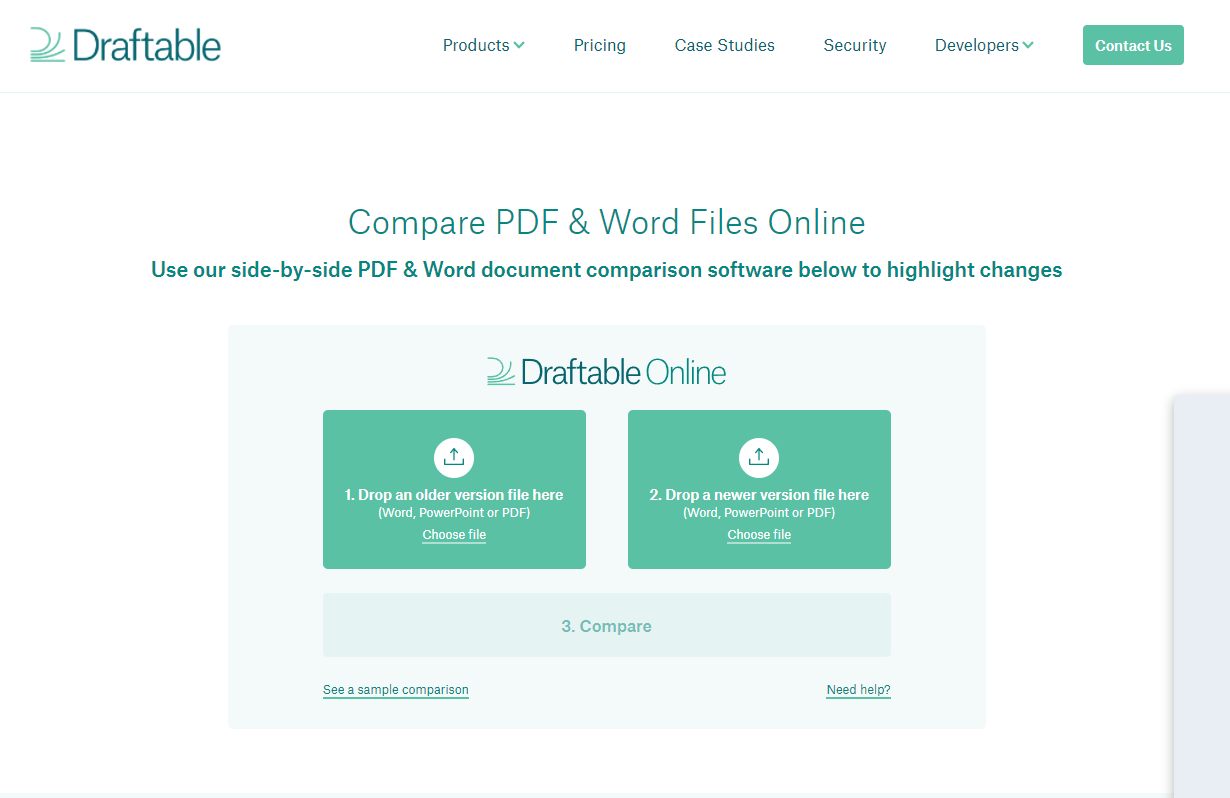
Task: Click the side-by-side comparison subtitle text
Action: pos(607,270)
